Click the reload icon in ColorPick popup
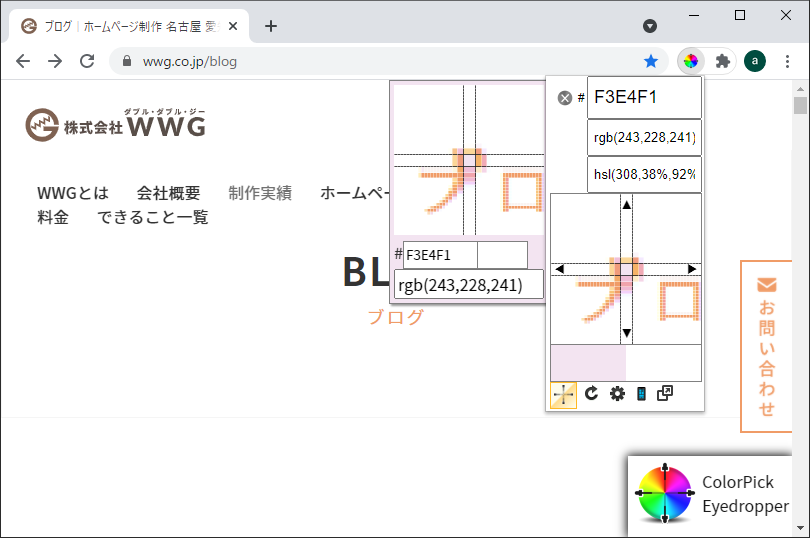 [x=591, y=394]
